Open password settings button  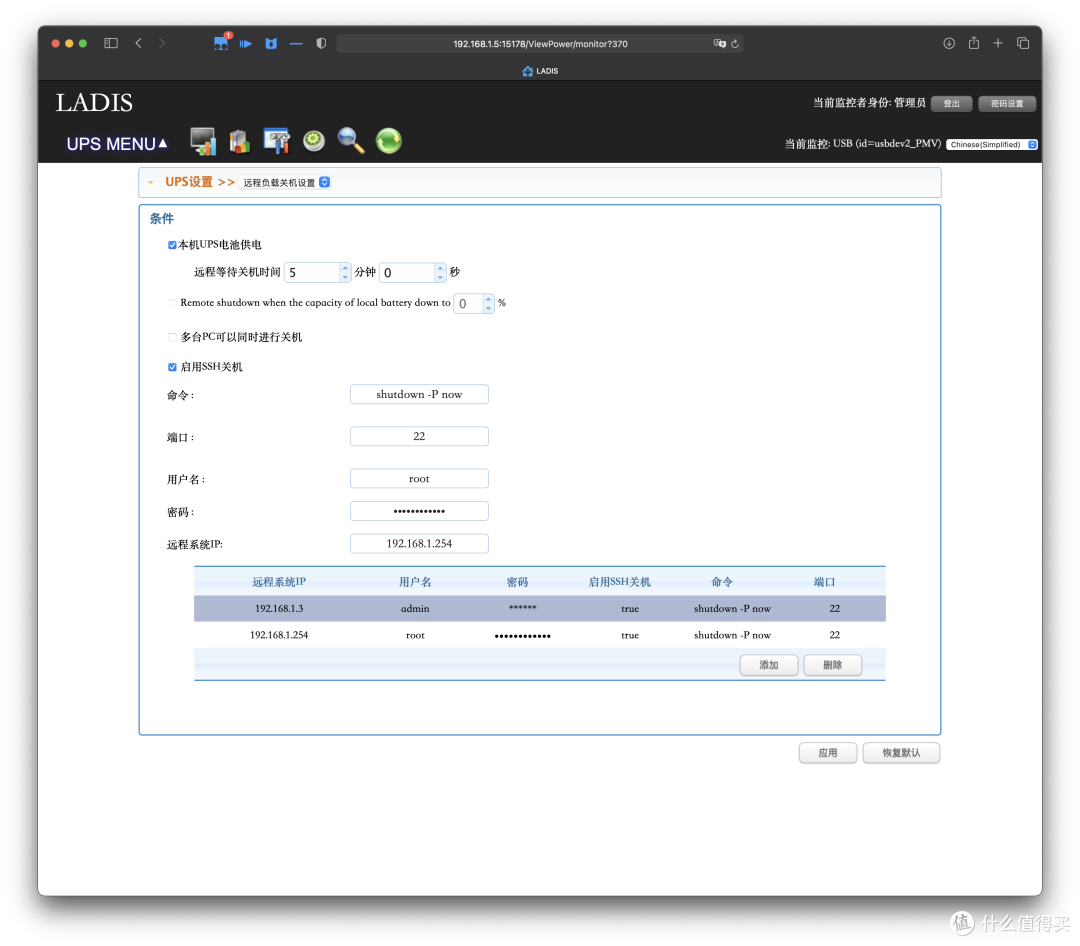[x=1007, y=104]
